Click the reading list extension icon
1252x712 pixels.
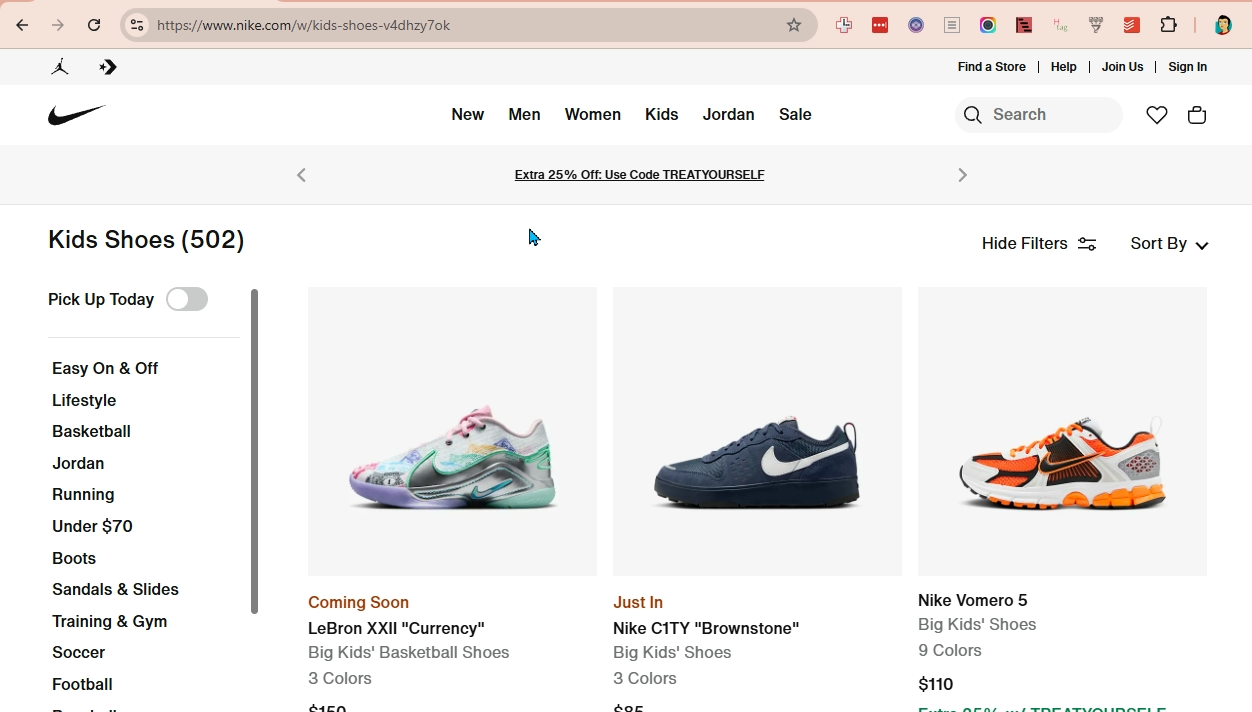click(x=952, y=25)
